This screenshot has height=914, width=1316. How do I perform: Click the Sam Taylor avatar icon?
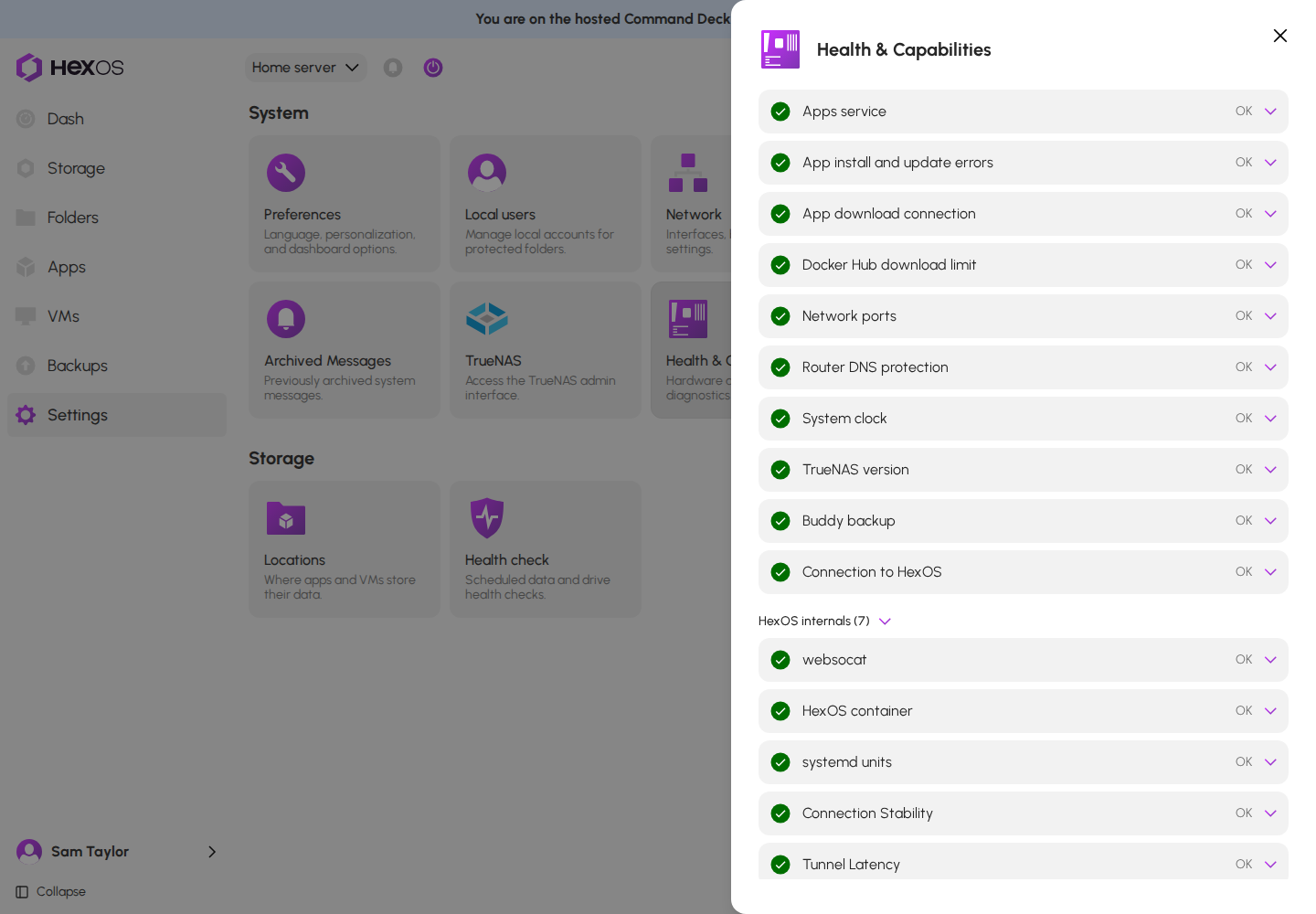pyautogui.click(x=29, y=852)
